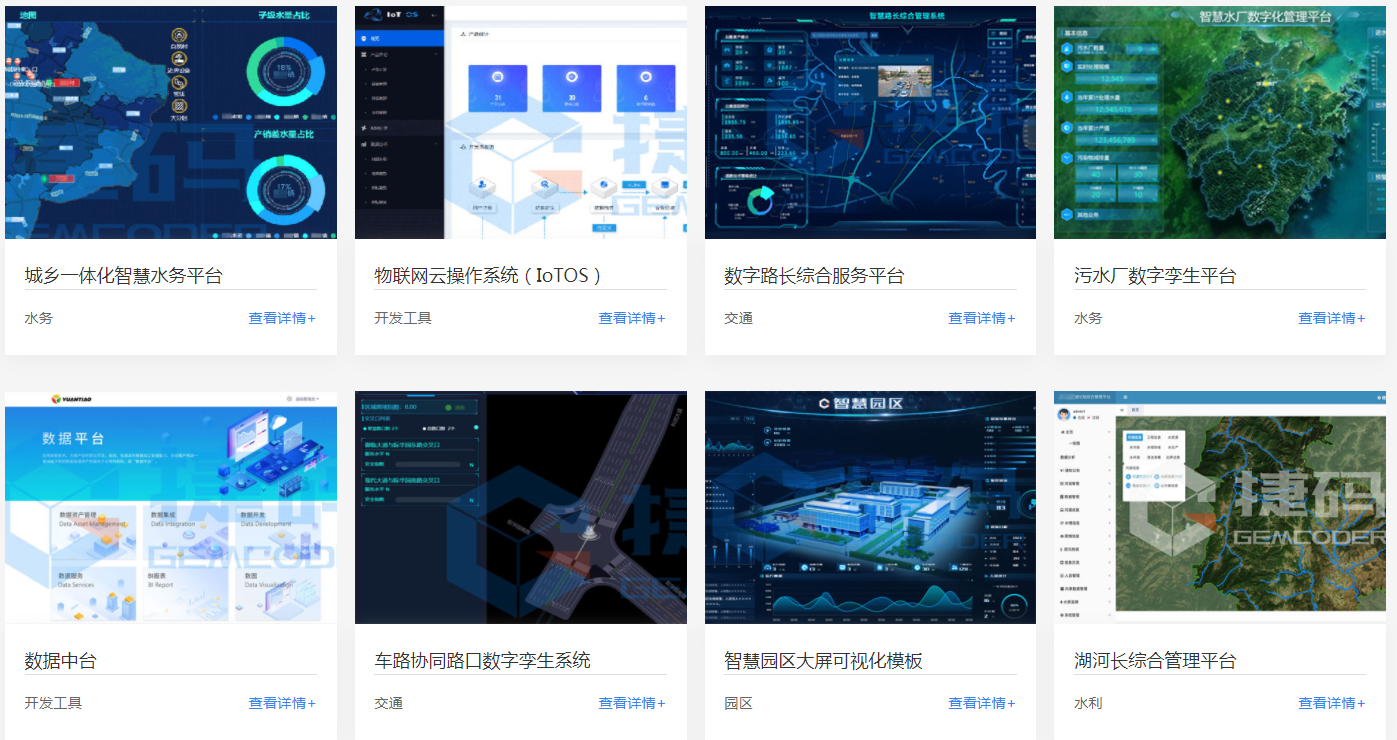Click the 湖河长综合管理平台 card title
The width and height of the screenshot is (1397, 740).
[1155, 661]
